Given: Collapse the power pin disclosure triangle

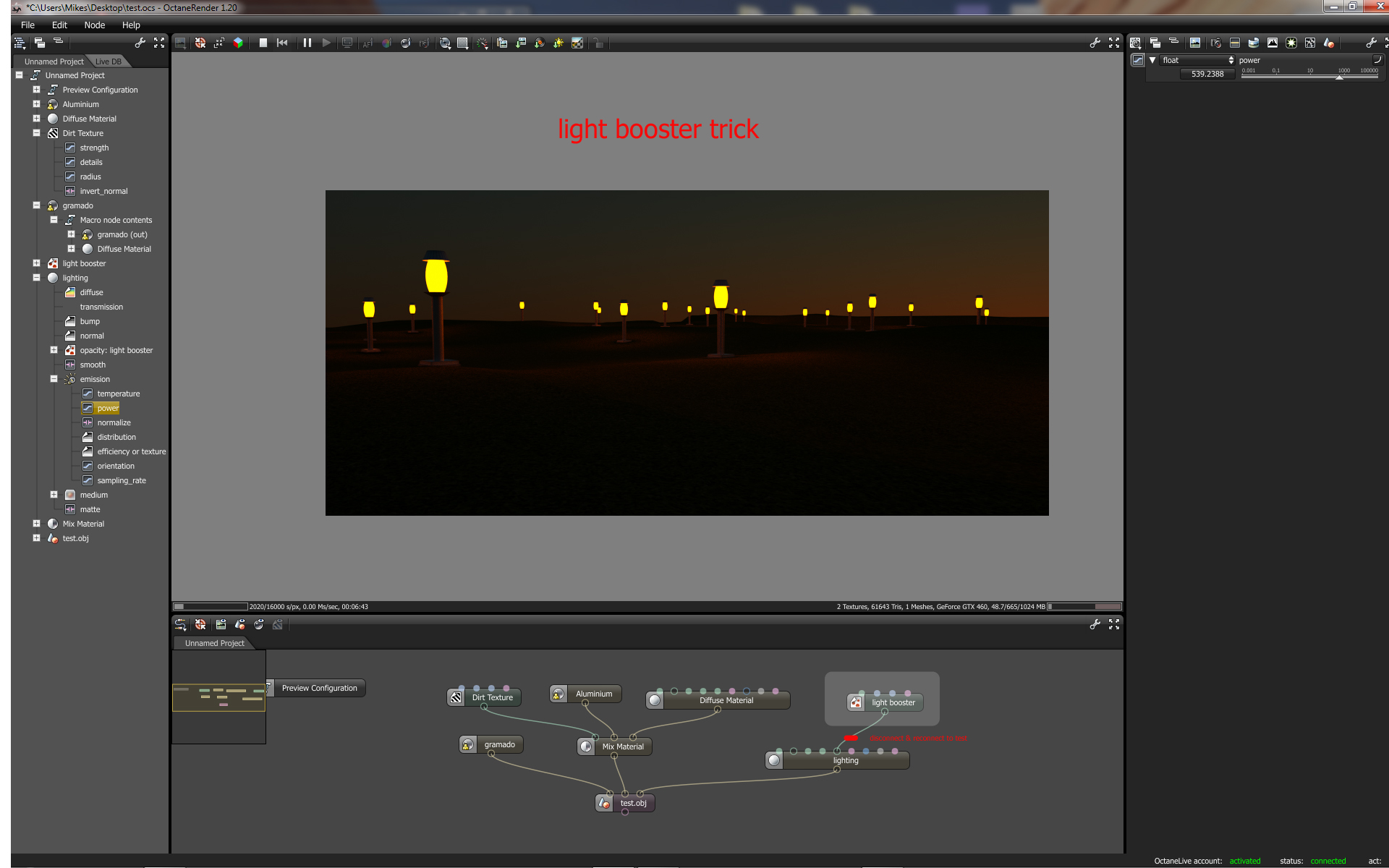Looking at the screenshot, I should coord(1152,60).
